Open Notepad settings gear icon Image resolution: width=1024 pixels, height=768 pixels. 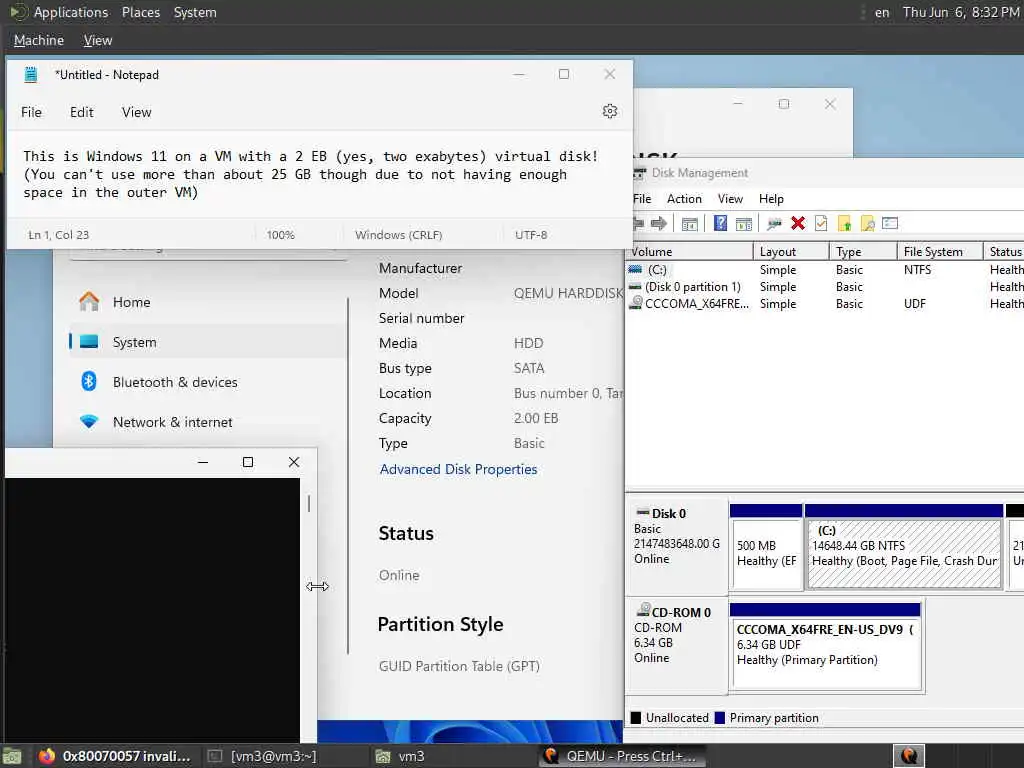(x=609, y=111)
